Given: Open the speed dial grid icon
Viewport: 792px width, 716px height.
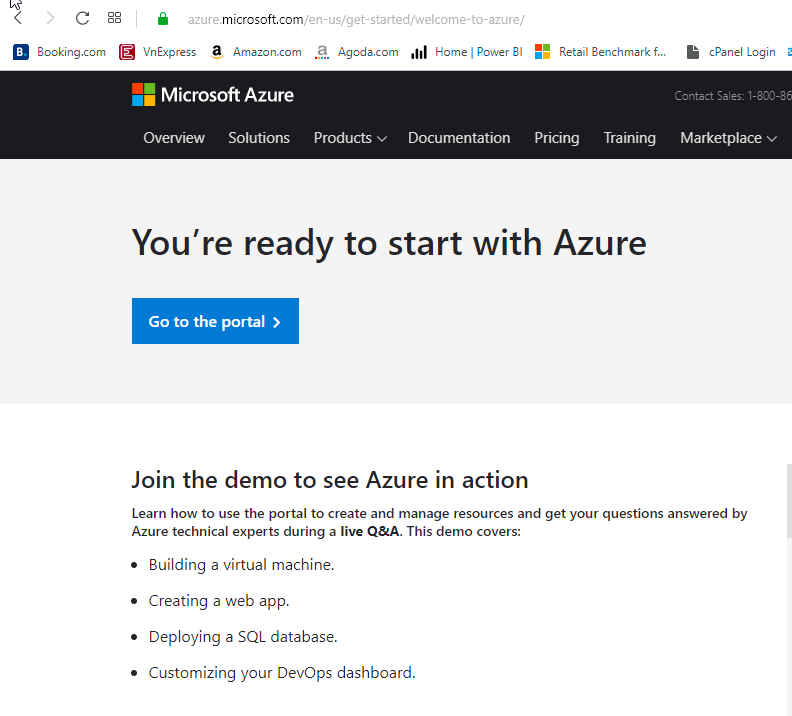Looking at the screenshot, I should point(115,18).
